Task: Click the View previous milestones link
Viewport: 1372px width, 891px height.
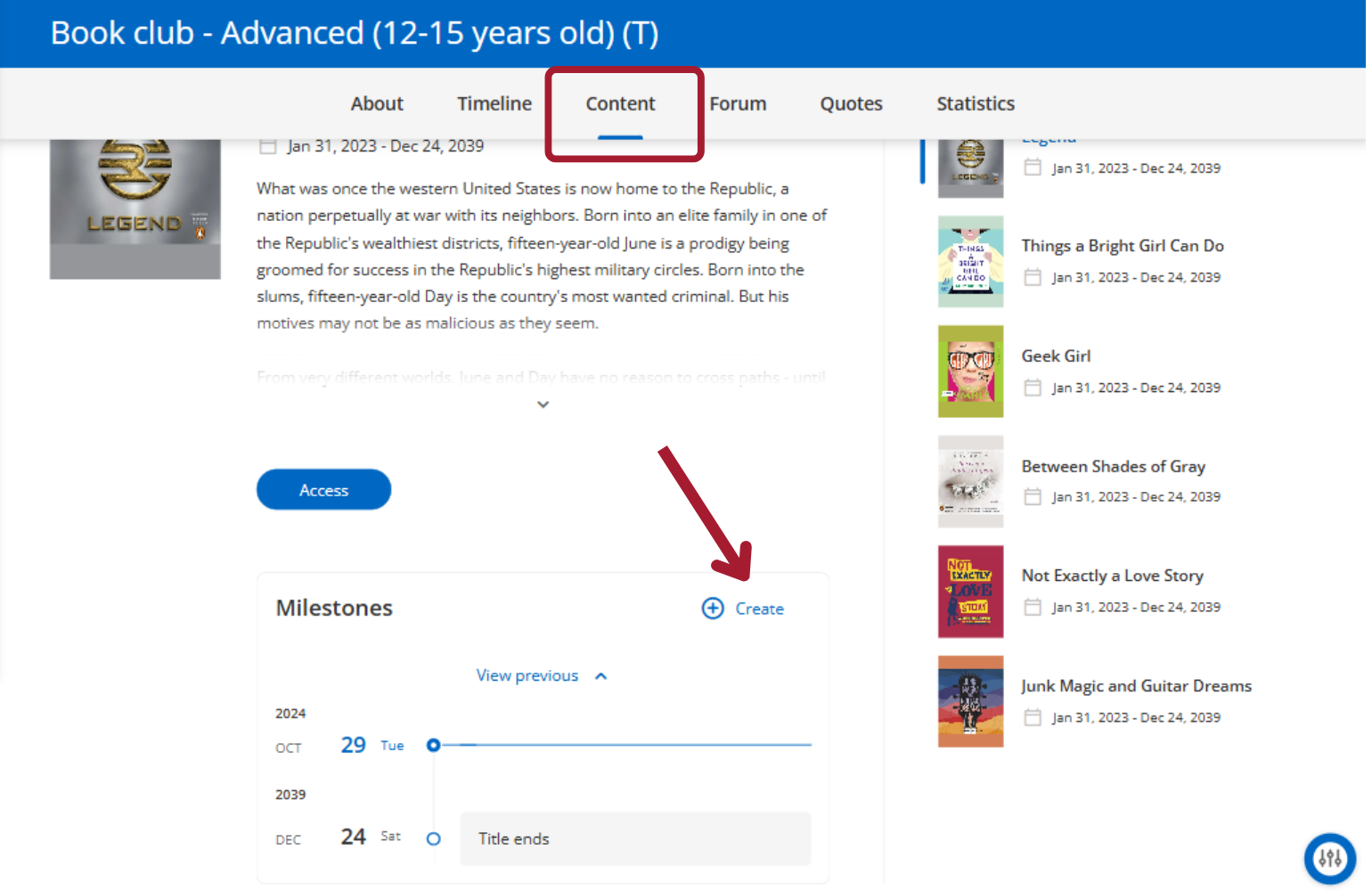Action: (x=527, y=675)
